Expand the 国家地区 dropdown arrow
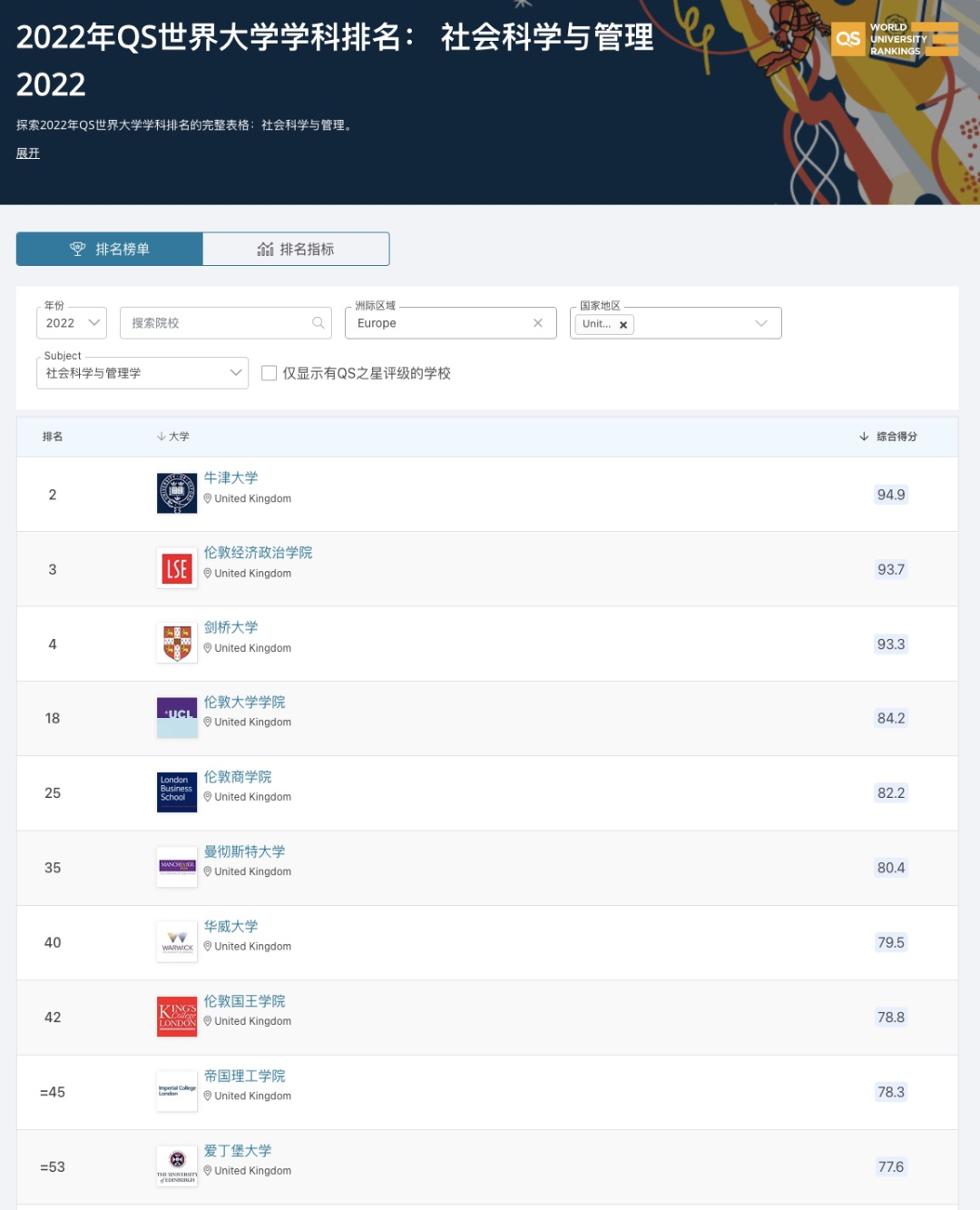Viewport: 980px width, 1210px height. click(761, 323)
